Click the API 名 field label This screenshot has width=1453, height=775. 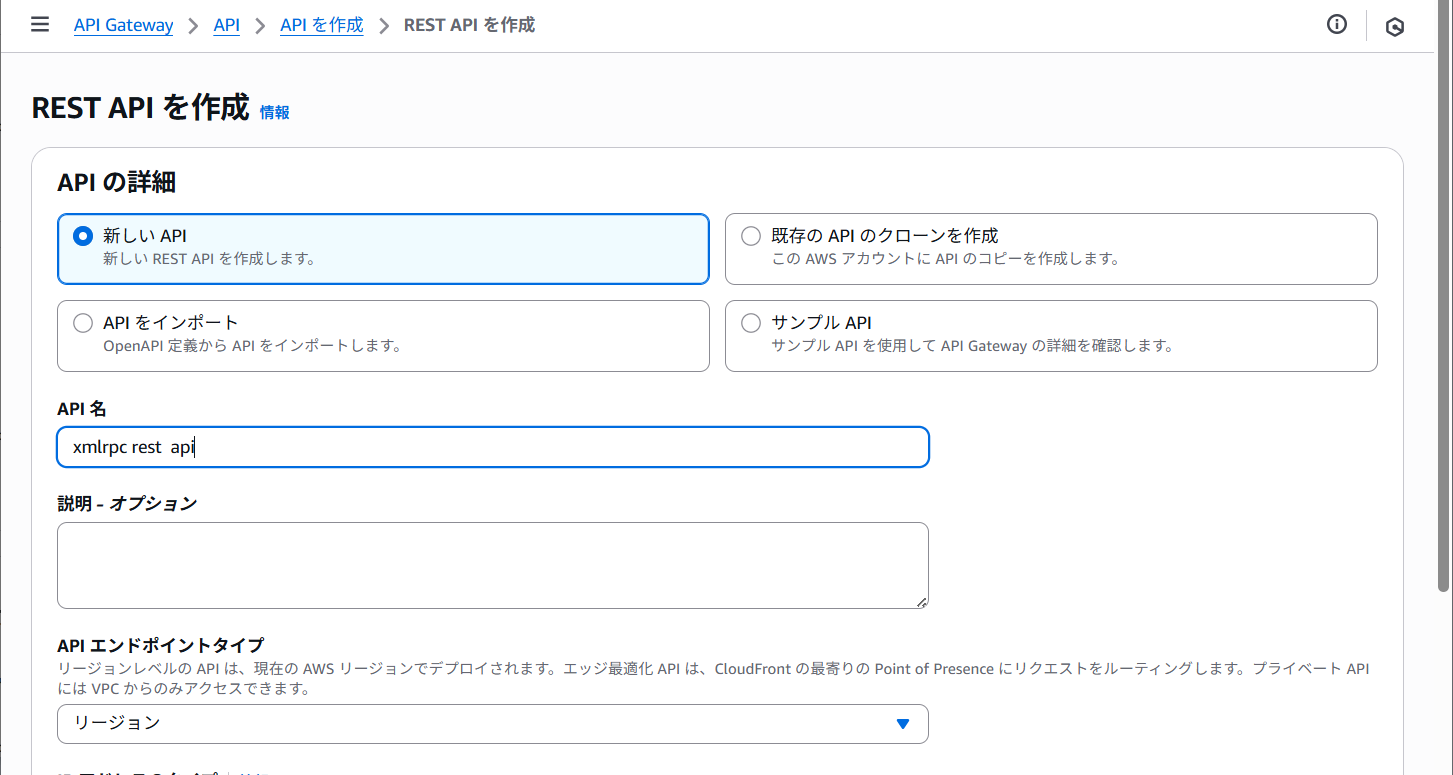click(82, 409)
